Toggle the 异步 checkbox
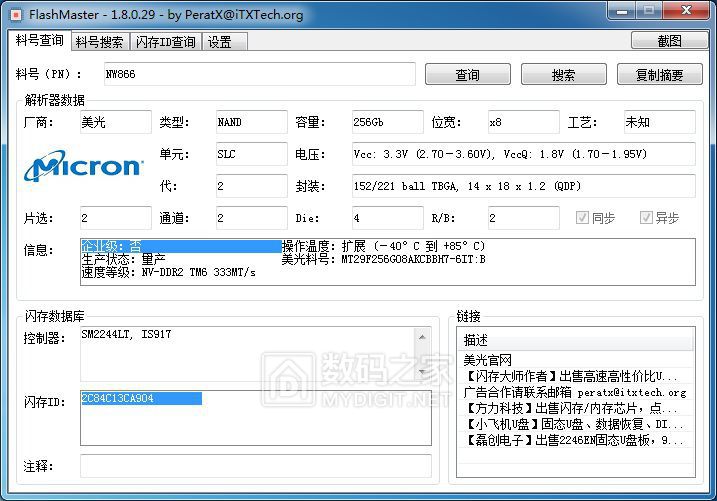This screenshot has width=717, height=501. point(646,218)
